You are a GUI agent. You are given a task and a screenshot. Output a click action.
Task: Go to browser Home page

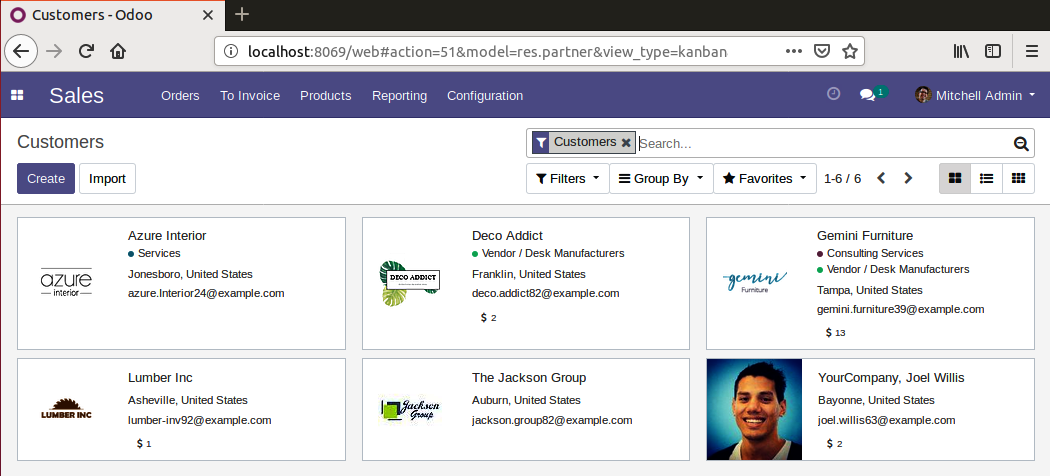118,51
